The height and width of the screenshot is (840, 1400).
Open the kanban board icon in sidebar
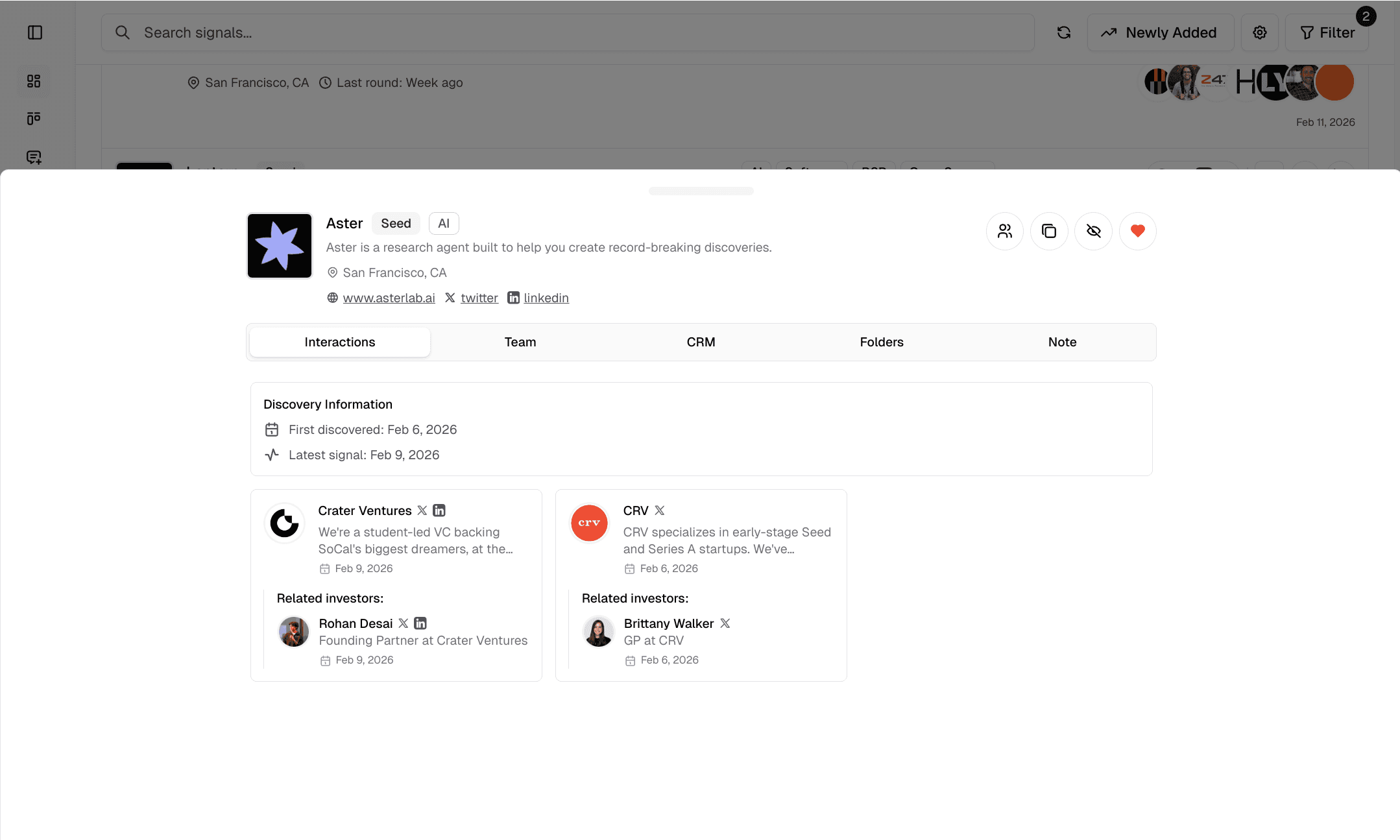[x=34, y=119]
